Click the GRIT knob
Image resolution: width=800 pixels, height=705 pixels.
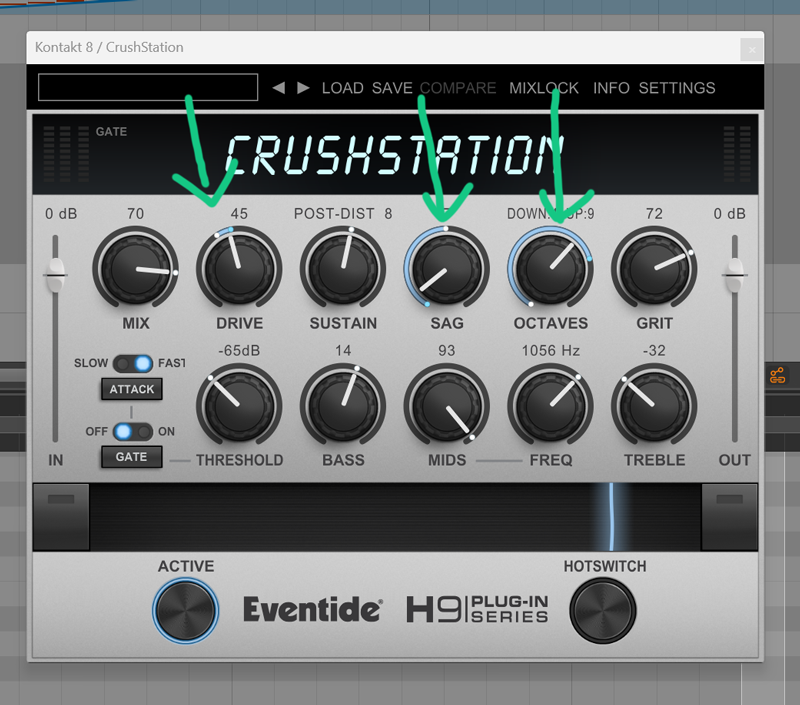655,268
